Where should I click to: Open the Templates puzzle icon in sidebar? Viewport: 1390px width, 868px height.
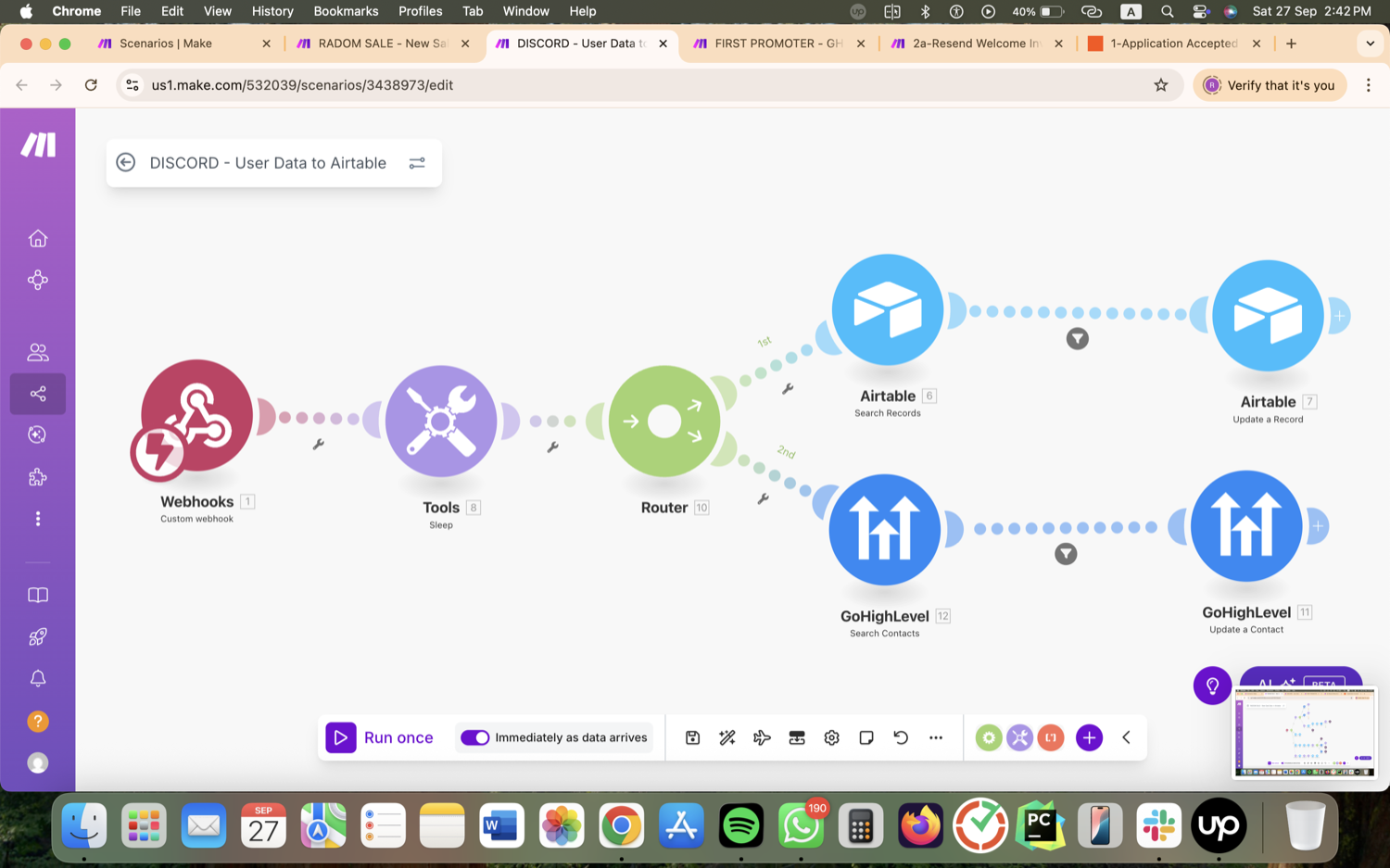point(38,477)
